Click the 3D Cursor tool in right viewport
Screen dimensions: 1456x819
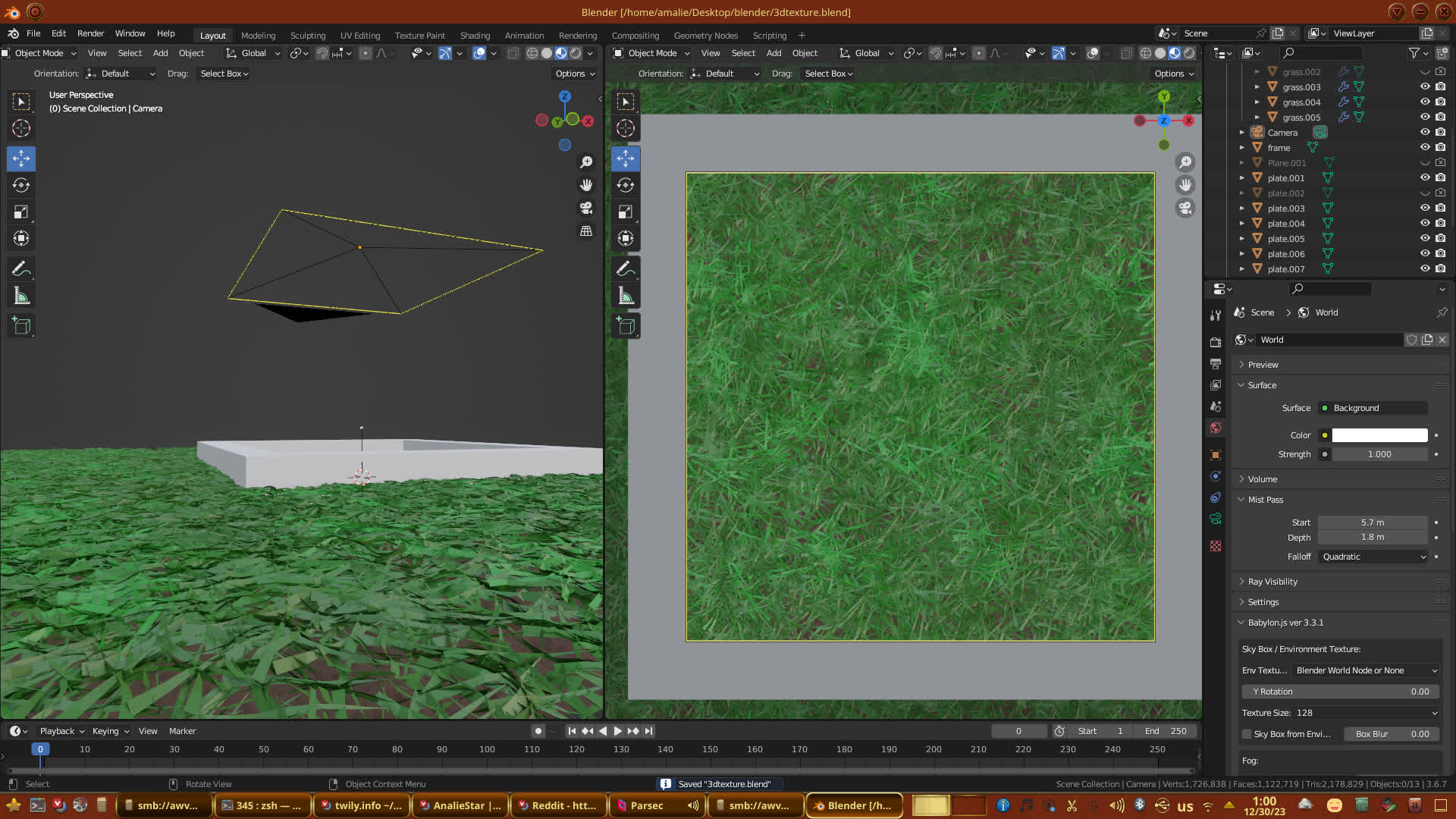(x=626, y=128)
